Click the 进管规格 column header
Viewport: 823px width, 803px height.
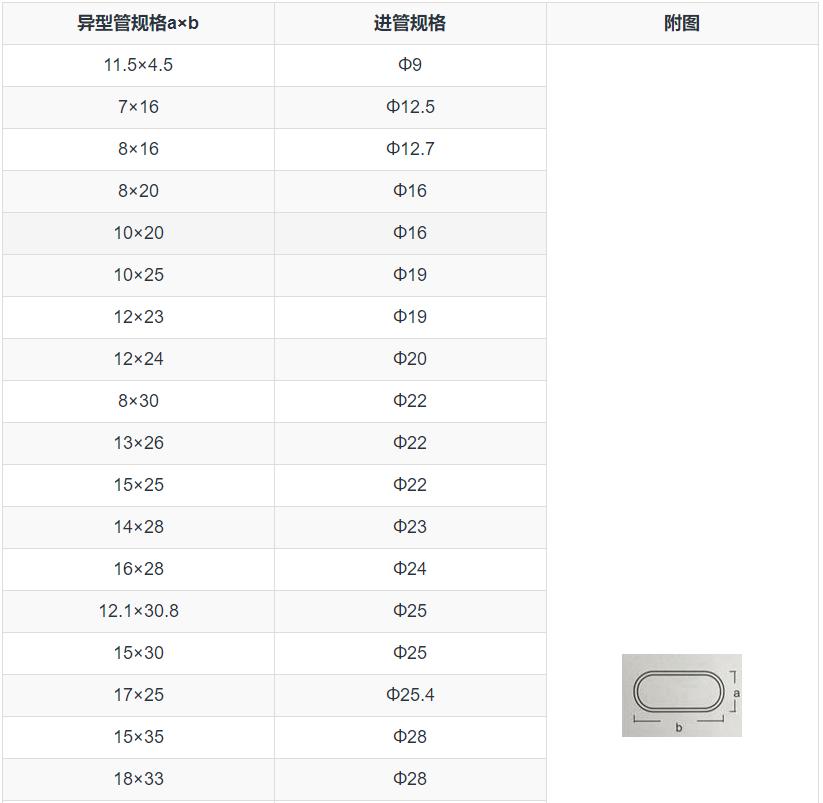(x=410, y=23)
